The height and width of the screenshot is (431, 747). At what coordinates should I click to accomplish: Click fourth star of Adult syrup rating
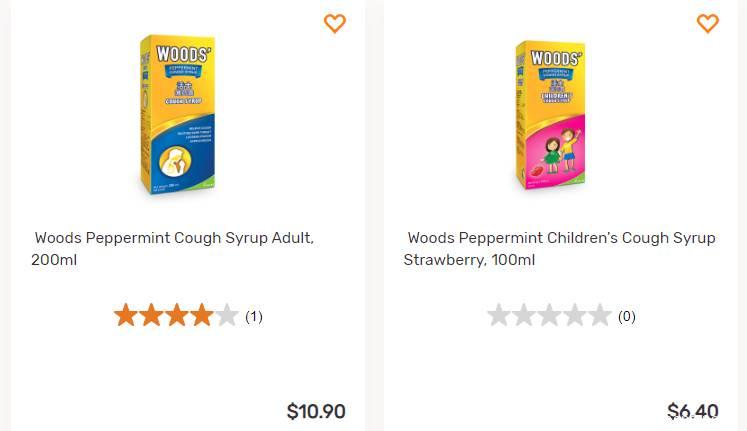coord(202,316)
